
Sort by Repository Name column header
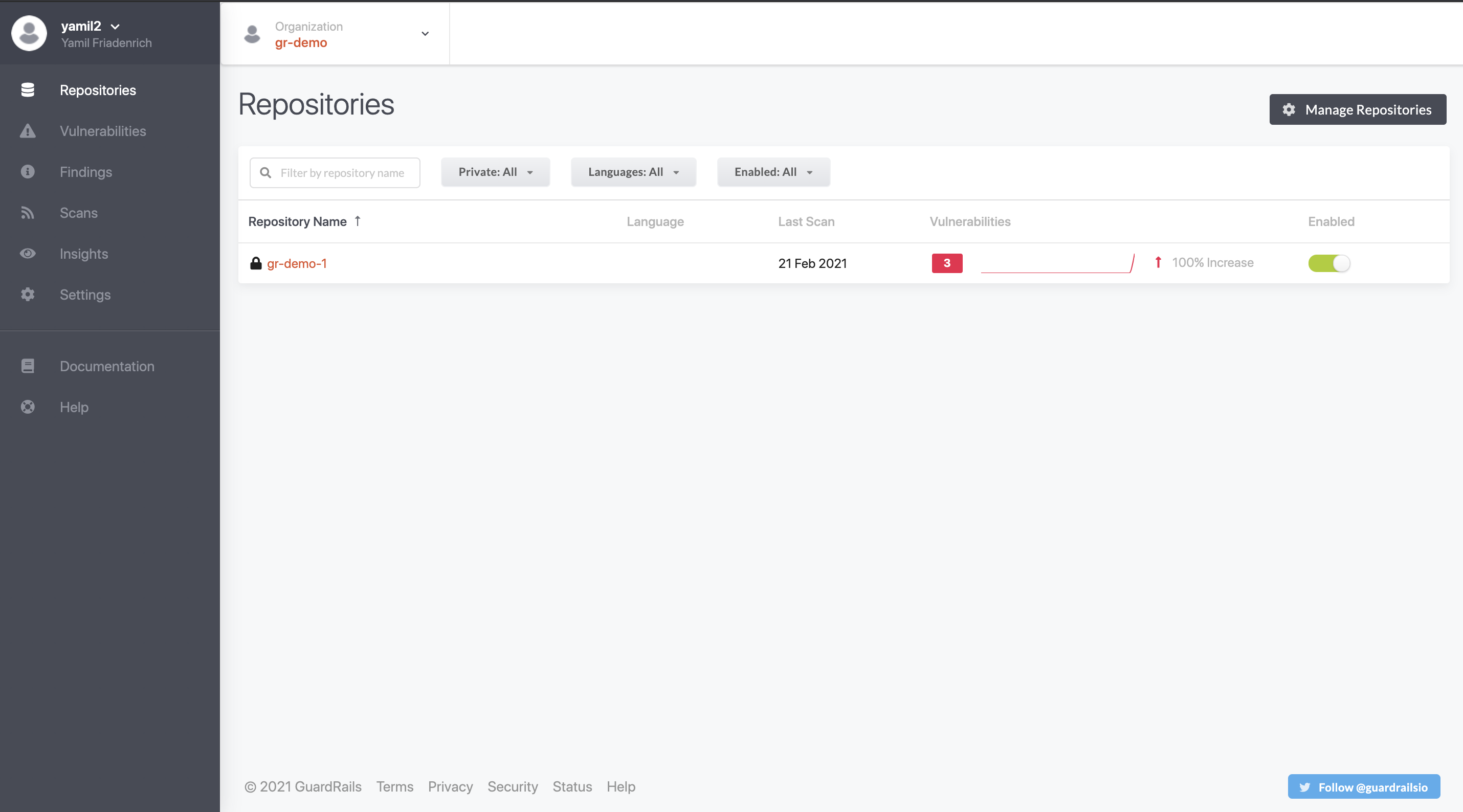(x=297, y=221)
